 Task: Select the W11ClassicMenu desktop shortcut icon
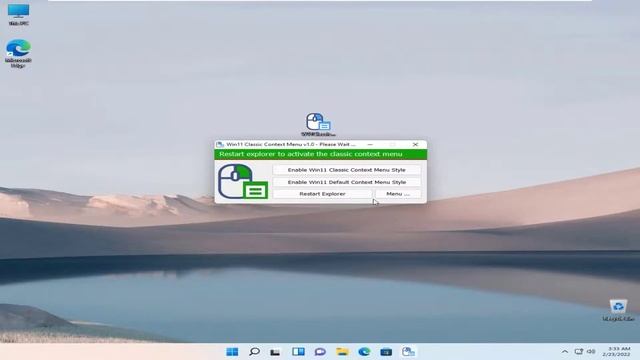[318, 124]
